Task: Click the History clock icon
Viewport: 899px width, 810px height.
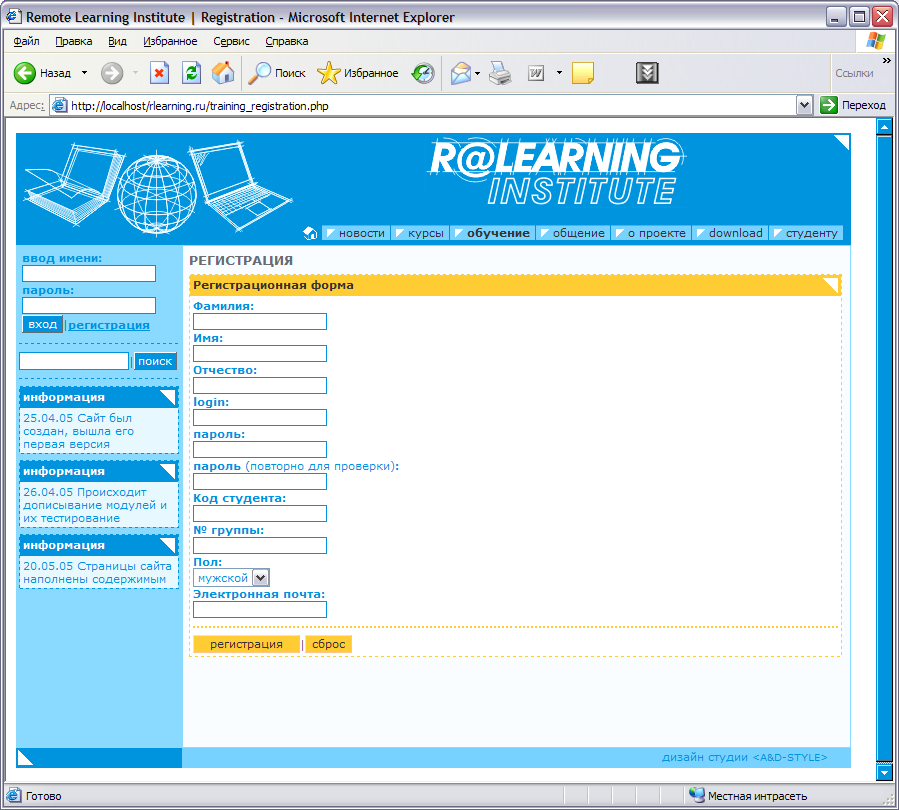Action: 423,73
